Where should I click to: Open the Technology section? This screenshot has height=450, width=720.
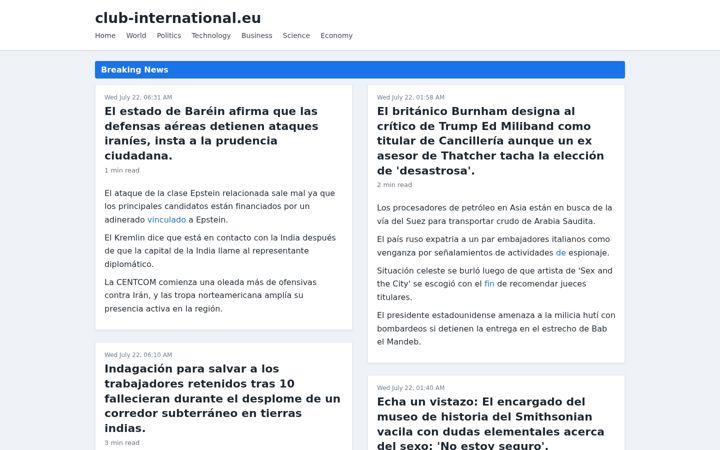211,35
